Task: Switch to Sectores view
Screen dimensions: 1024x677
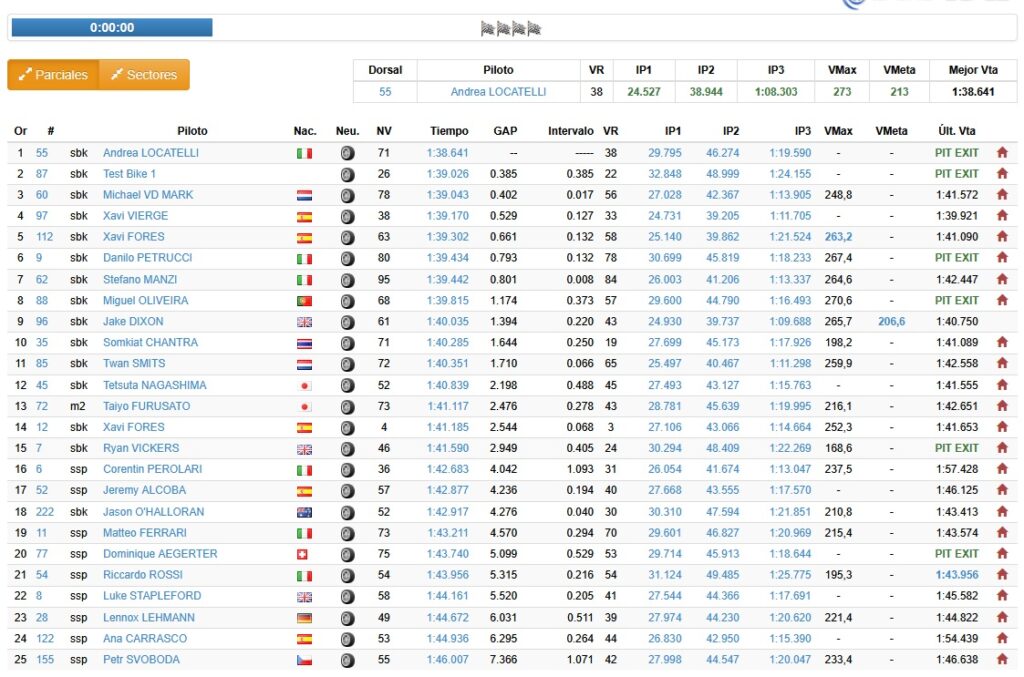Action: [x=144, y=75]
